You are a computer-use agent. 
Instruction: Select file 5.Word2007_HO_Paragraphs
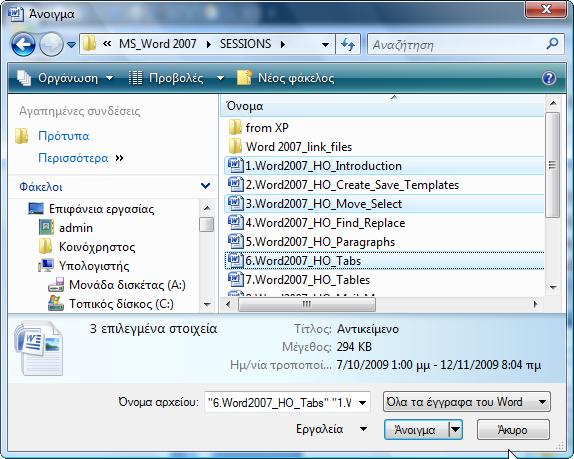pyautogui.click(x=320, y=242)
